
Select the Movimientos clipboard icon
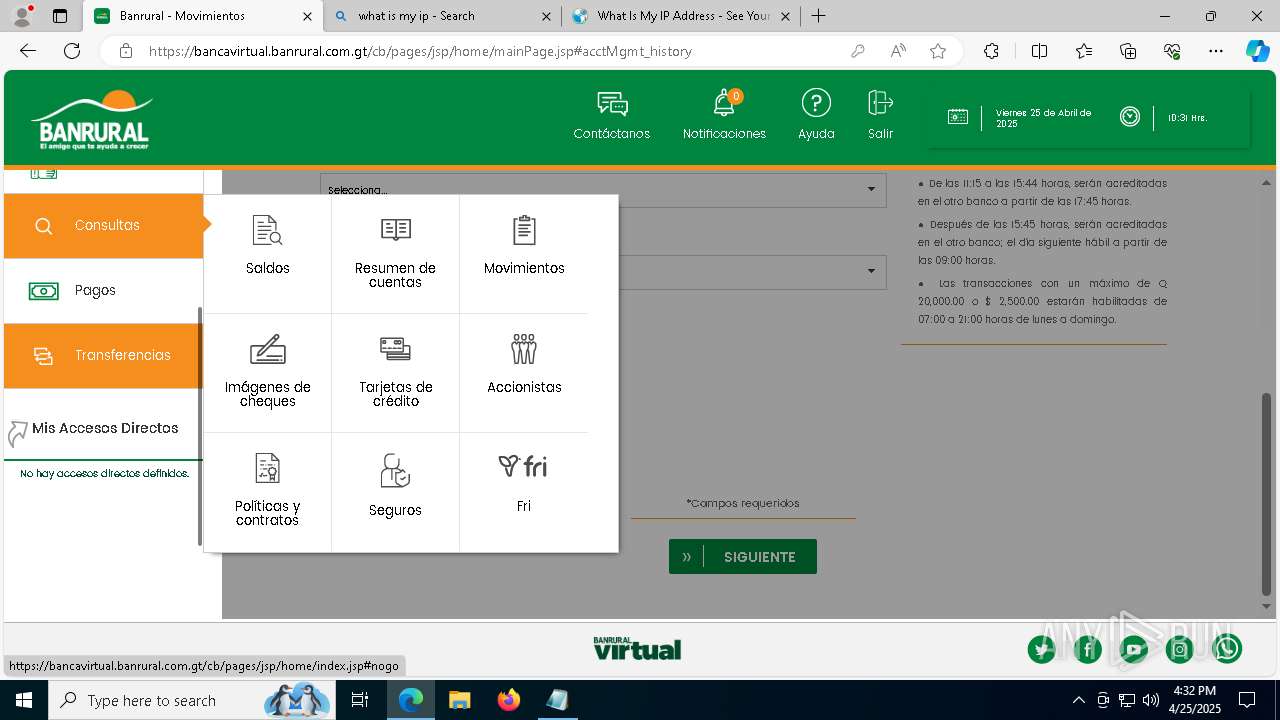click(524, 230)
